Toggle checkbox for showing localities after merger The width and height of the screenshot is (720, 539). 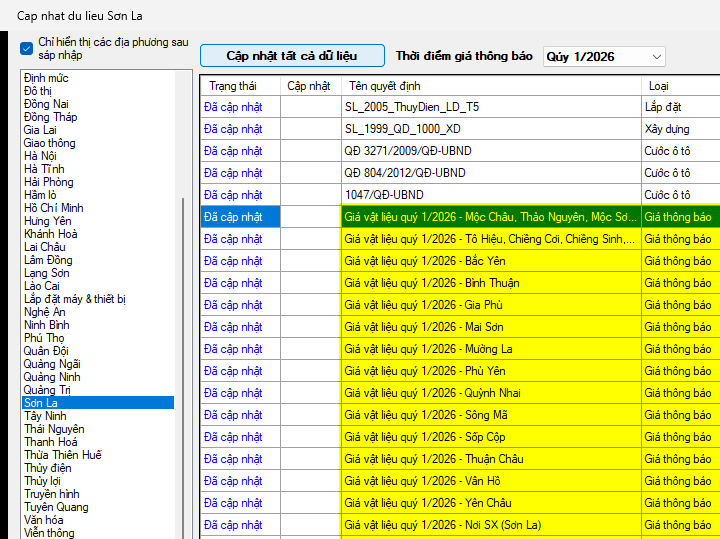(x=27, y=47)
